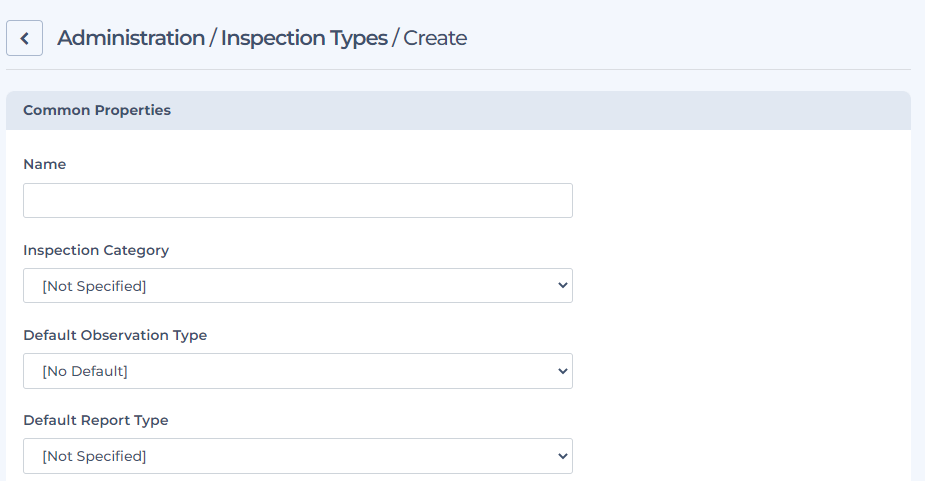Click the Inspection Category dropdown arrow

click(x=562, y=286)
